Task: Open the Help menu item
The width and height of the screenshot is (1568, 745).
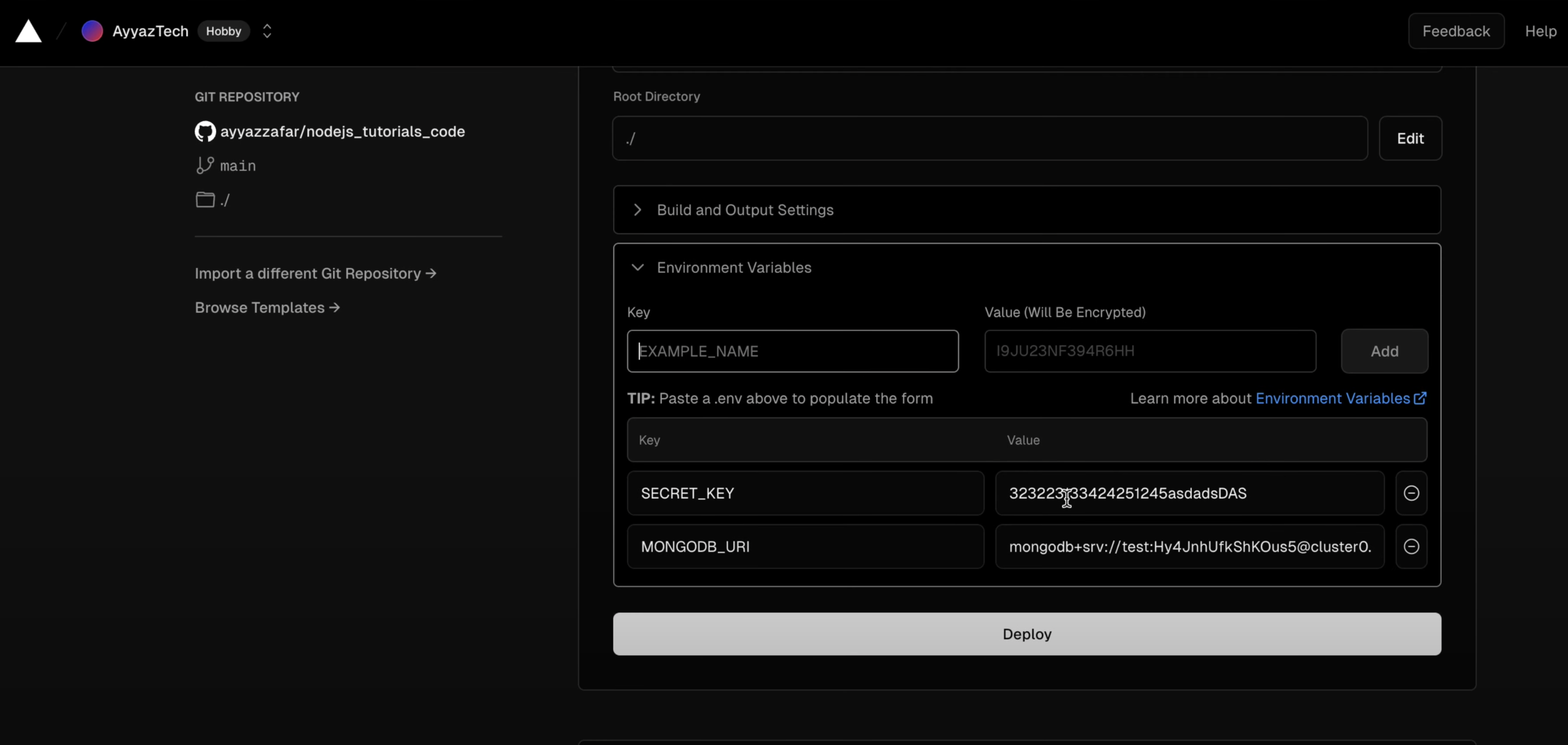Action: coord(1540,31)
